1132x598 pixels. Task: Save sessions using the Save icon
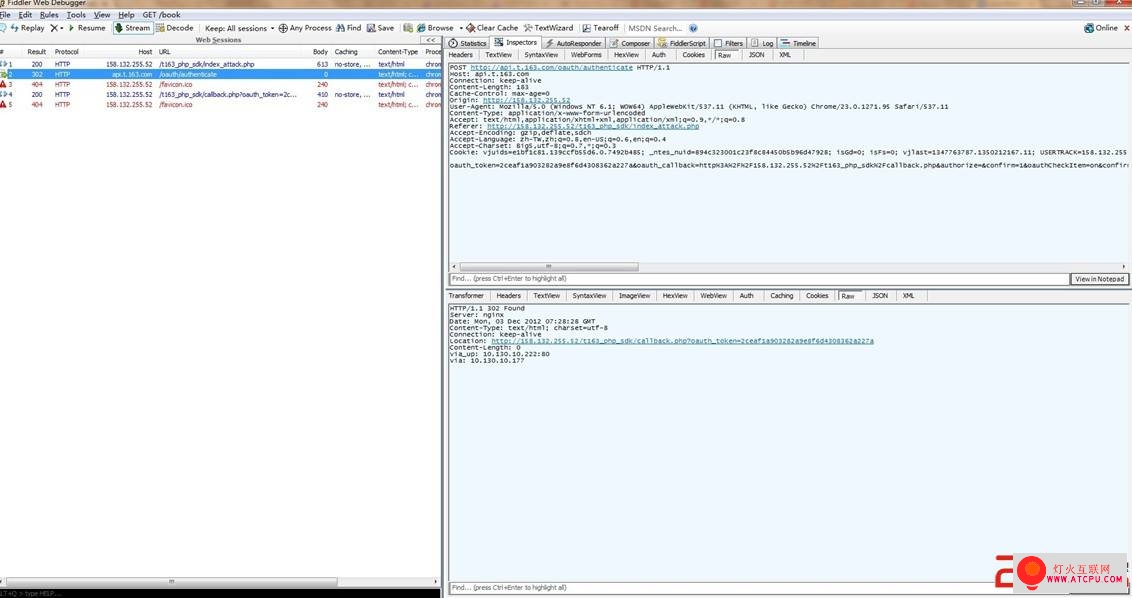tap(370, 28)
